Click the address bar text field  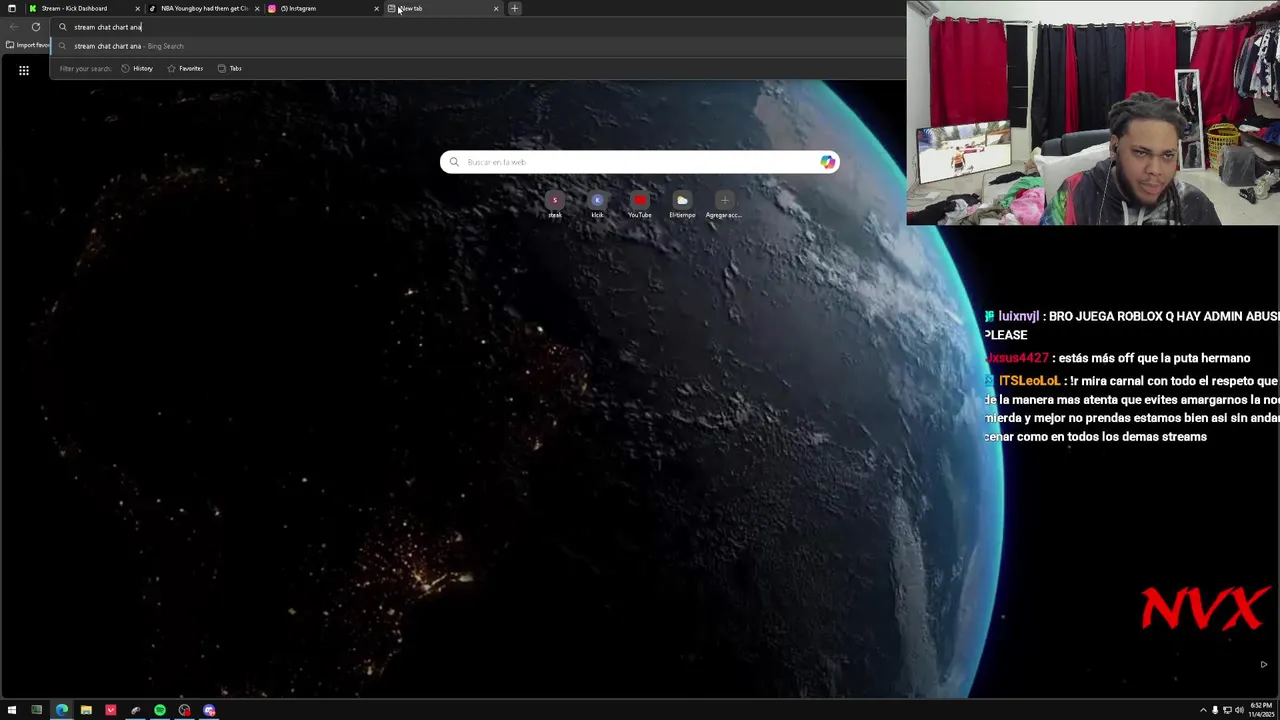[480, 27]
